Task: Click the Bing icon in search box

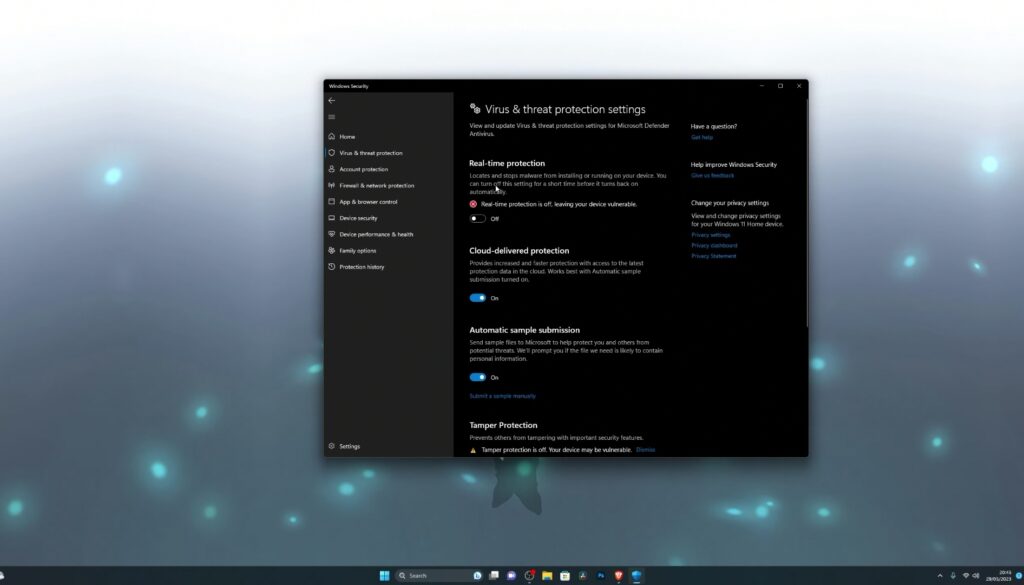Action: pyautogui.click(x=477, y=575)
